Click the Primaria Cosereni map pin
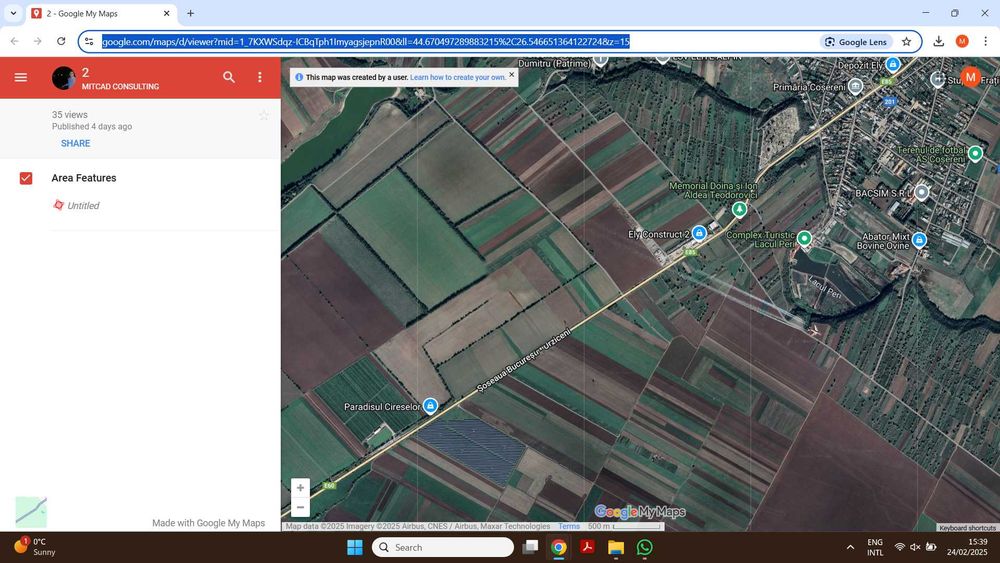The width and height of the screenshot is (1000, 563). tap(855, 85)
